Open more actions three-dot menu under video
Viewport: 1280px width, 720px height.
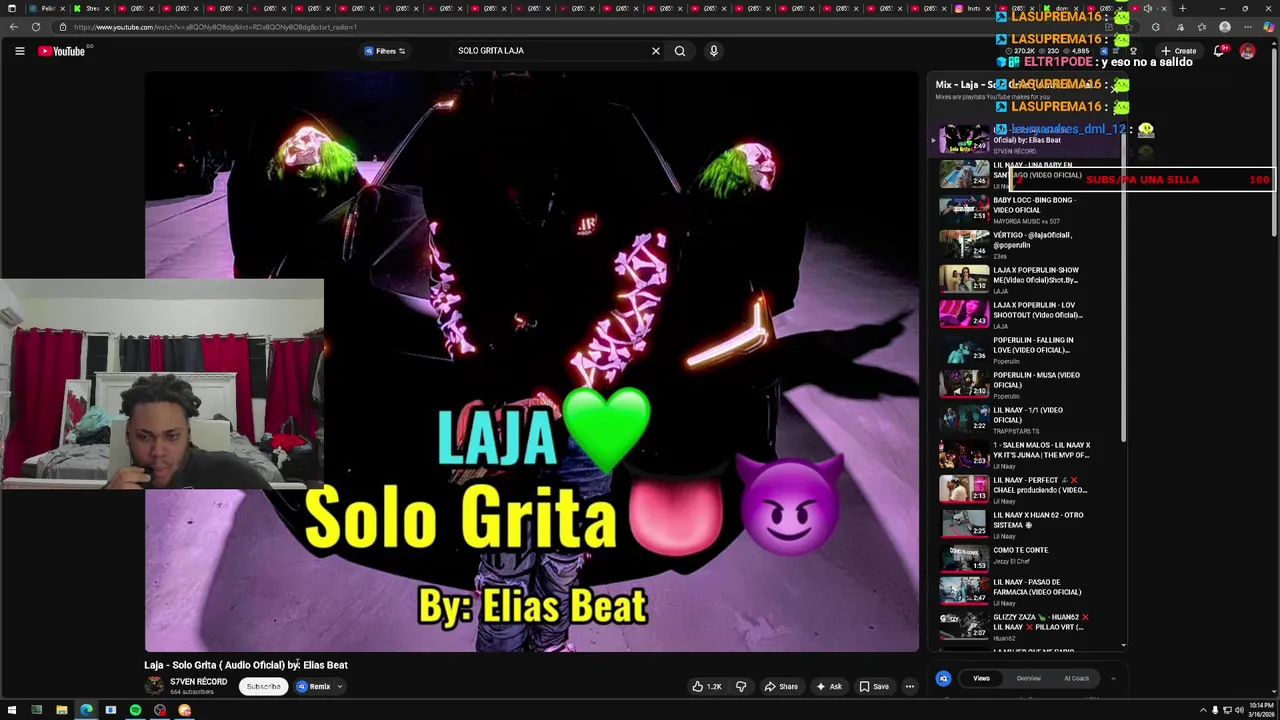(910, 687)
